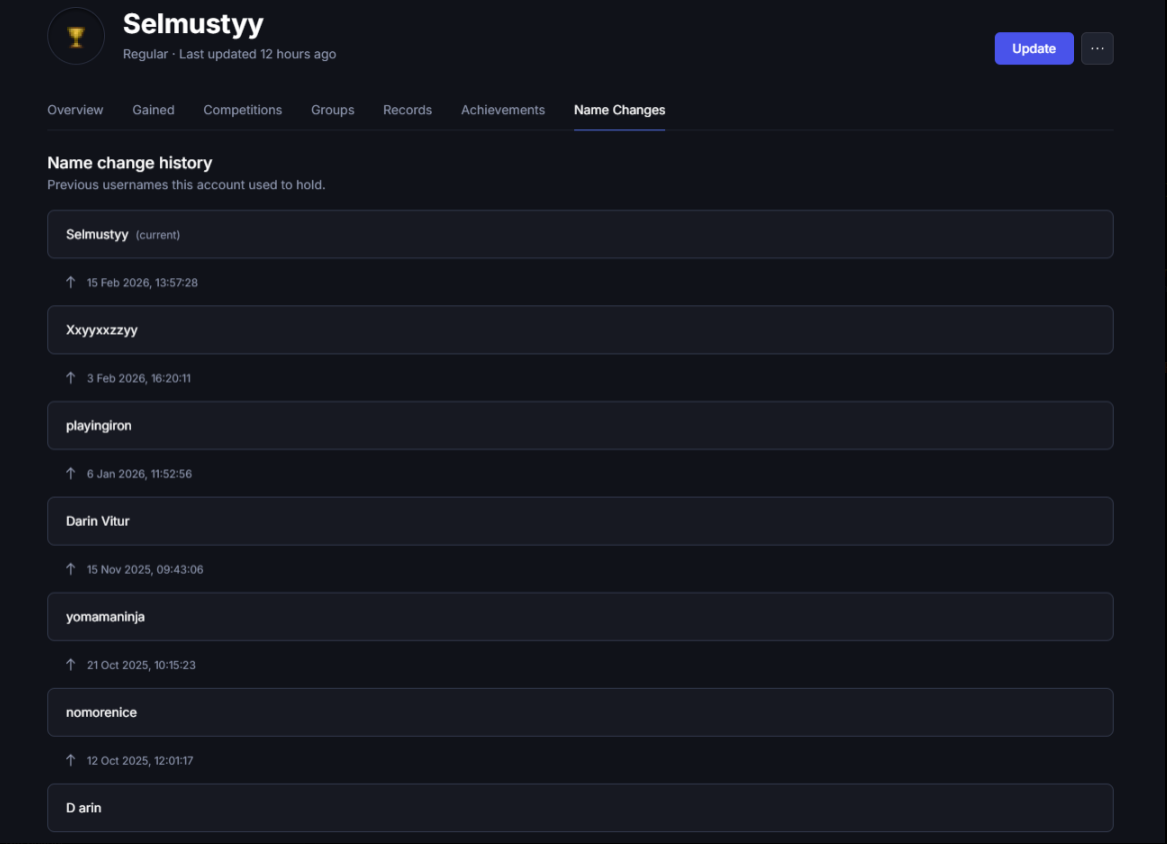The image size is (1167, 844).
Task: Click the playingiron name row
Action: click(581, 426)
